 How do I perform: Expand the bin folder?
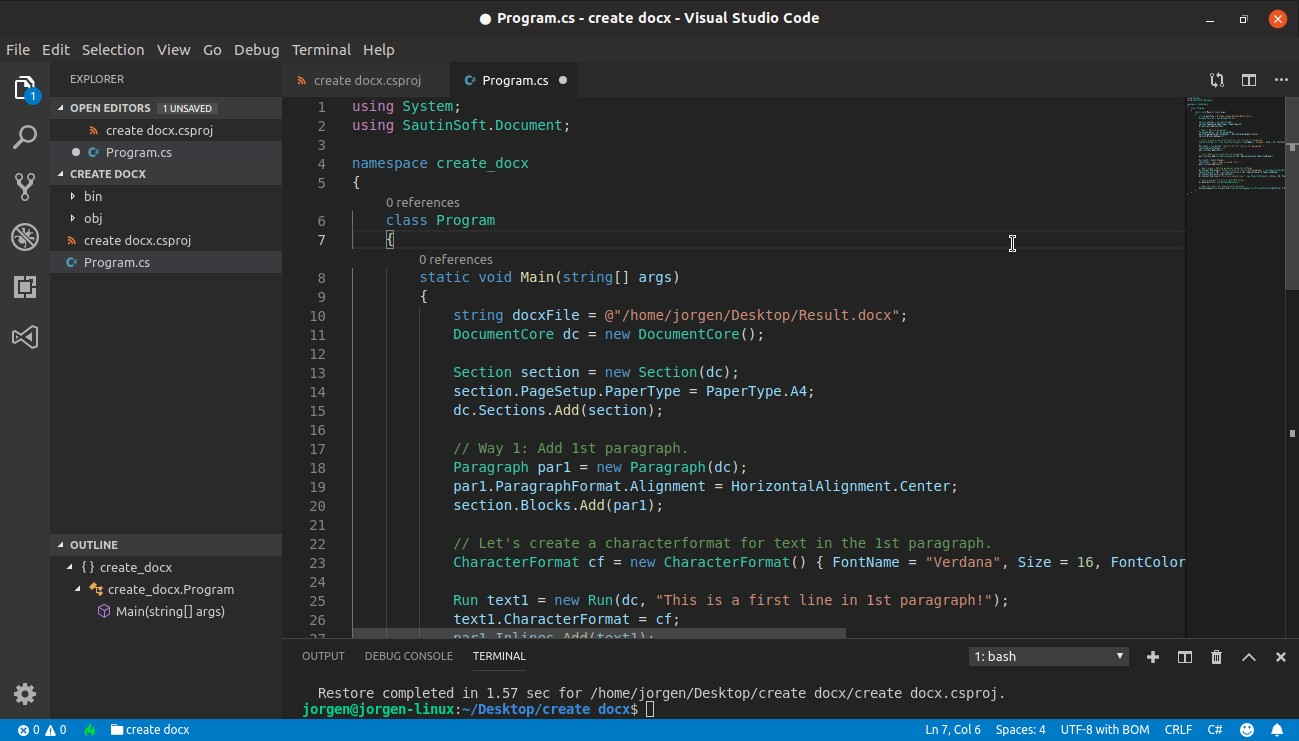point(92,196)
